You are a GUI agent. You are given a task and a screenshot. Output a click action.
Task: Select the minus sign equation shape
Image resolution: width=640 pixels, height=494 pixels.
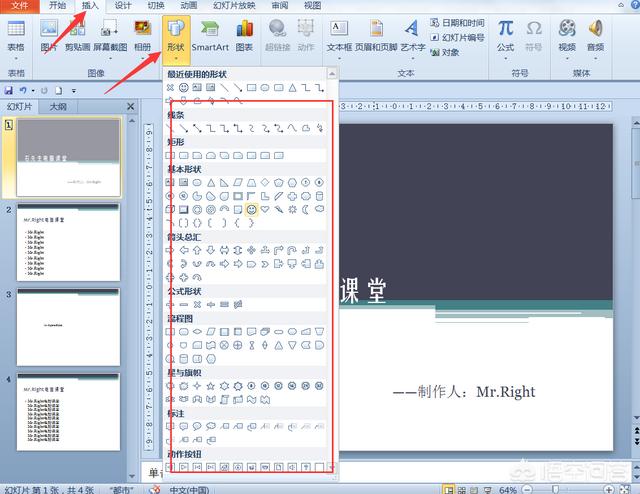click(x=184, y=305)
